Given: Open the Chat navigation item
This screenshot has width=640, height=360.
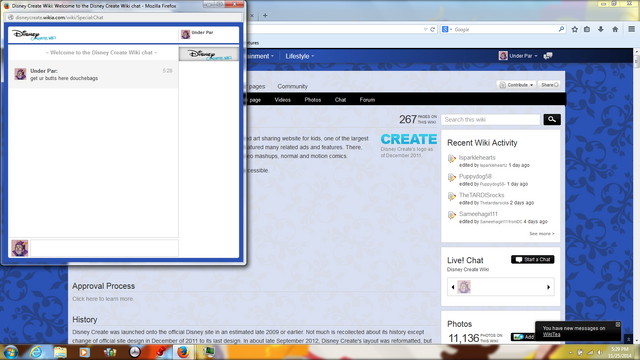Looking at the screenshot, I should point(340,100).
